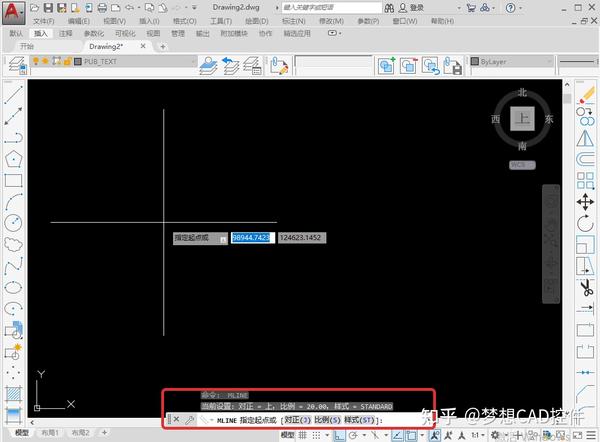
Task: Choose the 样式(ST) command option
Action: [x=359, y=420]
